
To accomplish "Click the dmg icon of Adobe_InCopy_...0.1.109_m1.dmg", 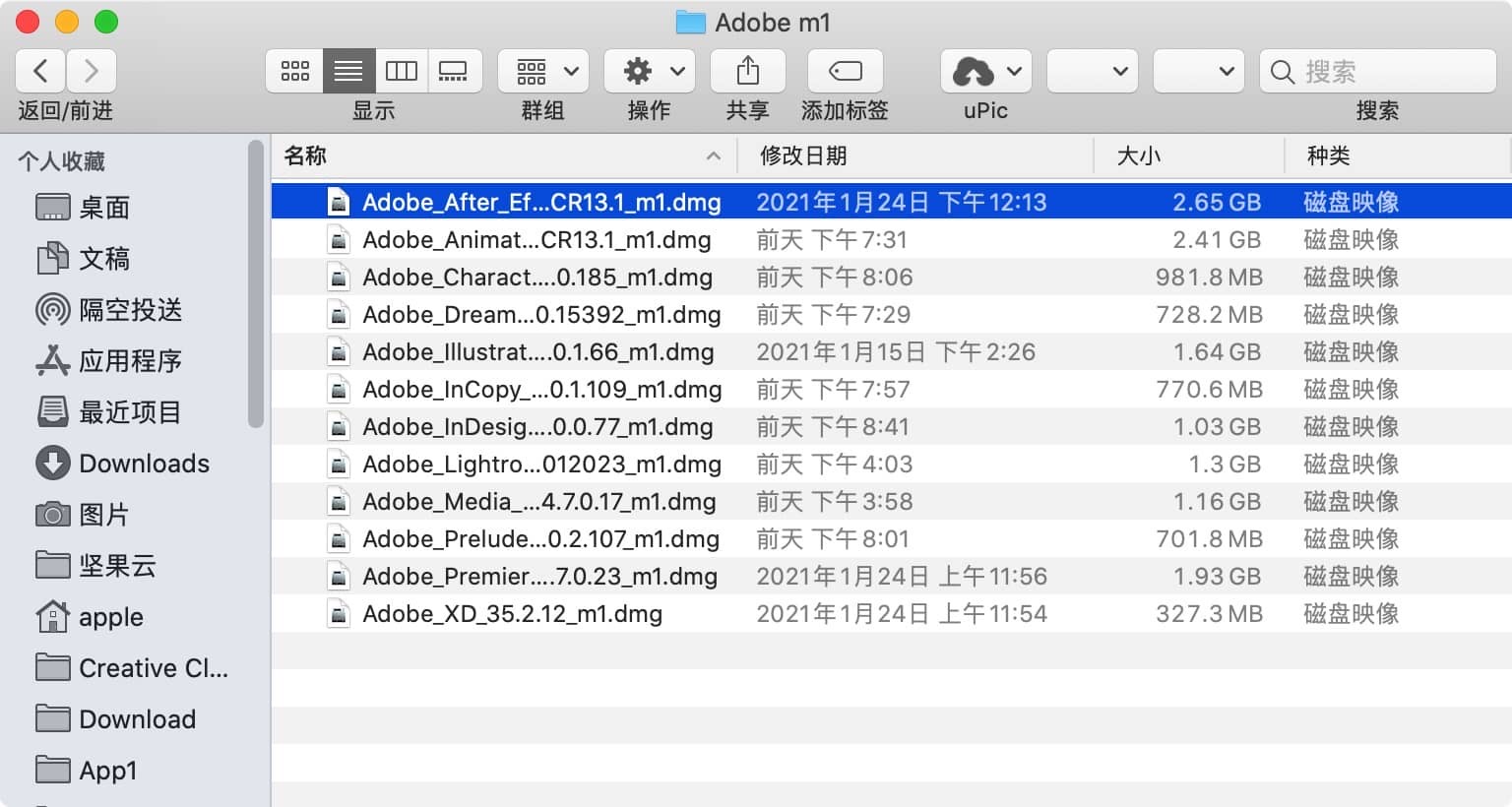I will click(x=339, y=389).
